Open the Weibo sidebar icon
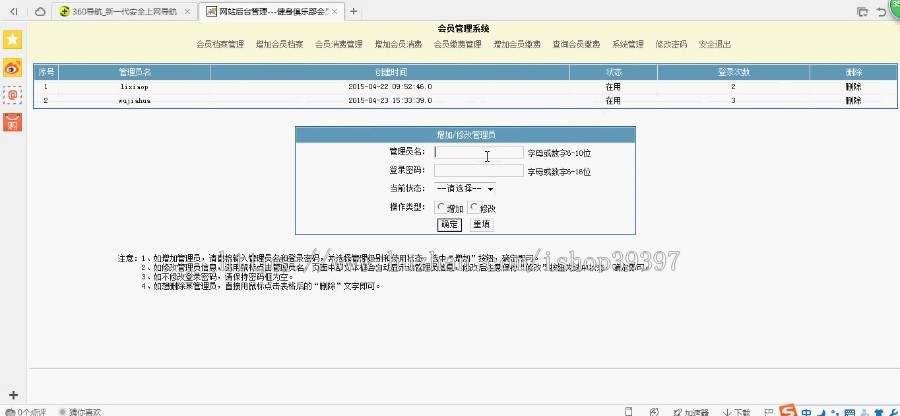 (13, 67)
